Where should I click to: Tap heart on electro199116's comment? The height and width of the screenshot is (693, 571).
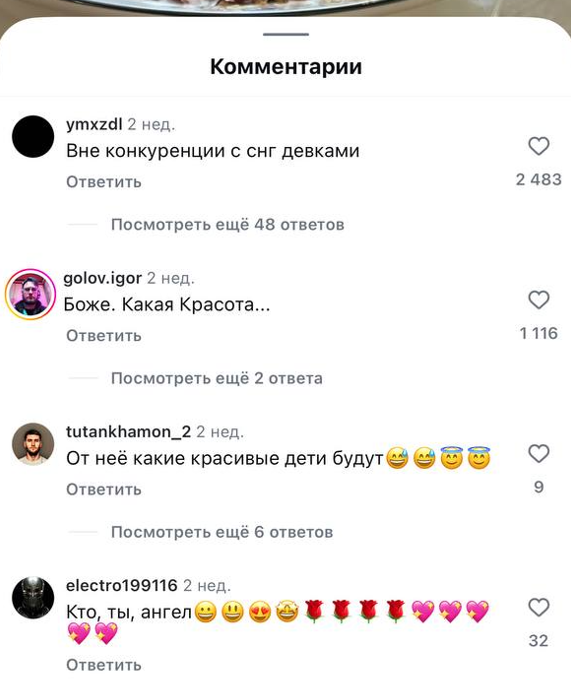(x=539, y=608)
